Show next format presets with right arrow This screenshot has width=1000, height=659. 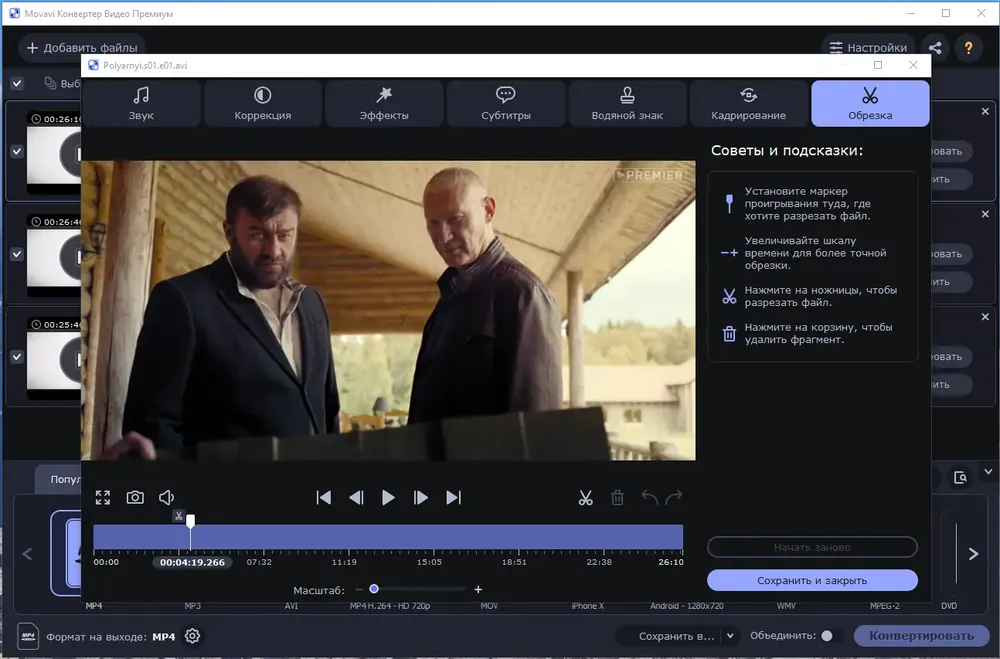point(973,554)
